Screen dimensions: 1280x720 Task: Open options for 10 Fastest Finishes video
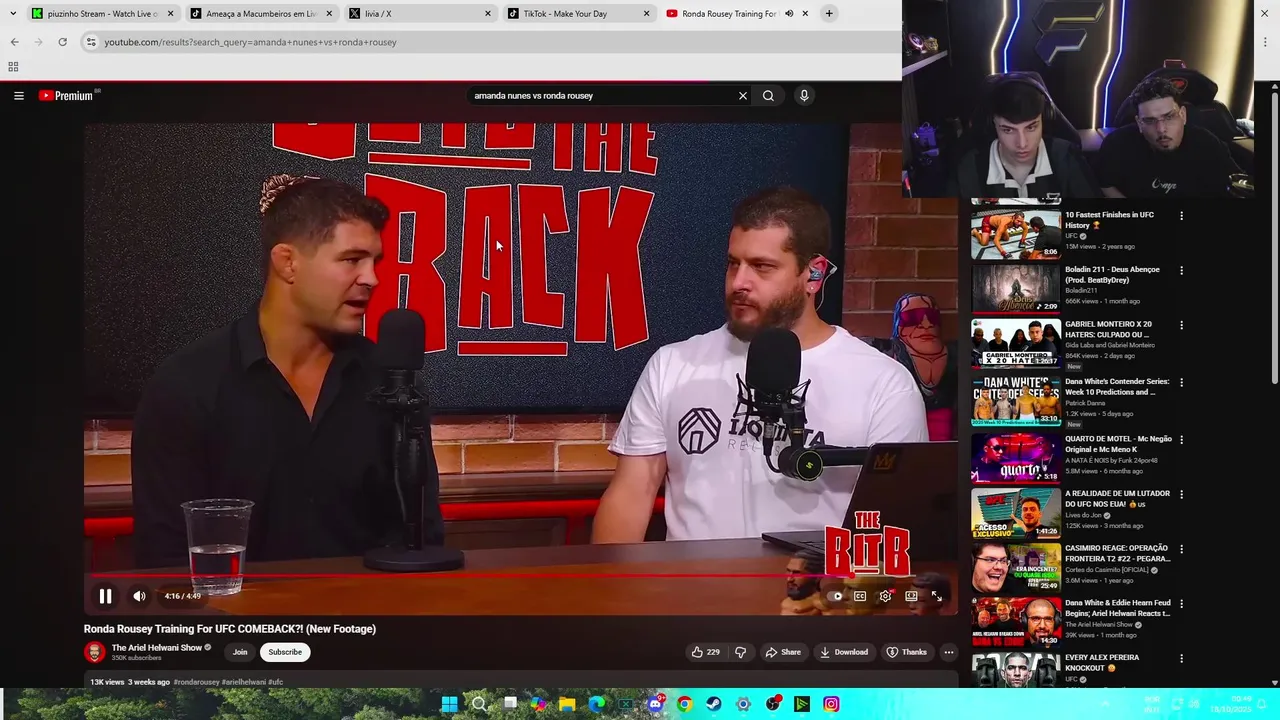click(1181, 216)
